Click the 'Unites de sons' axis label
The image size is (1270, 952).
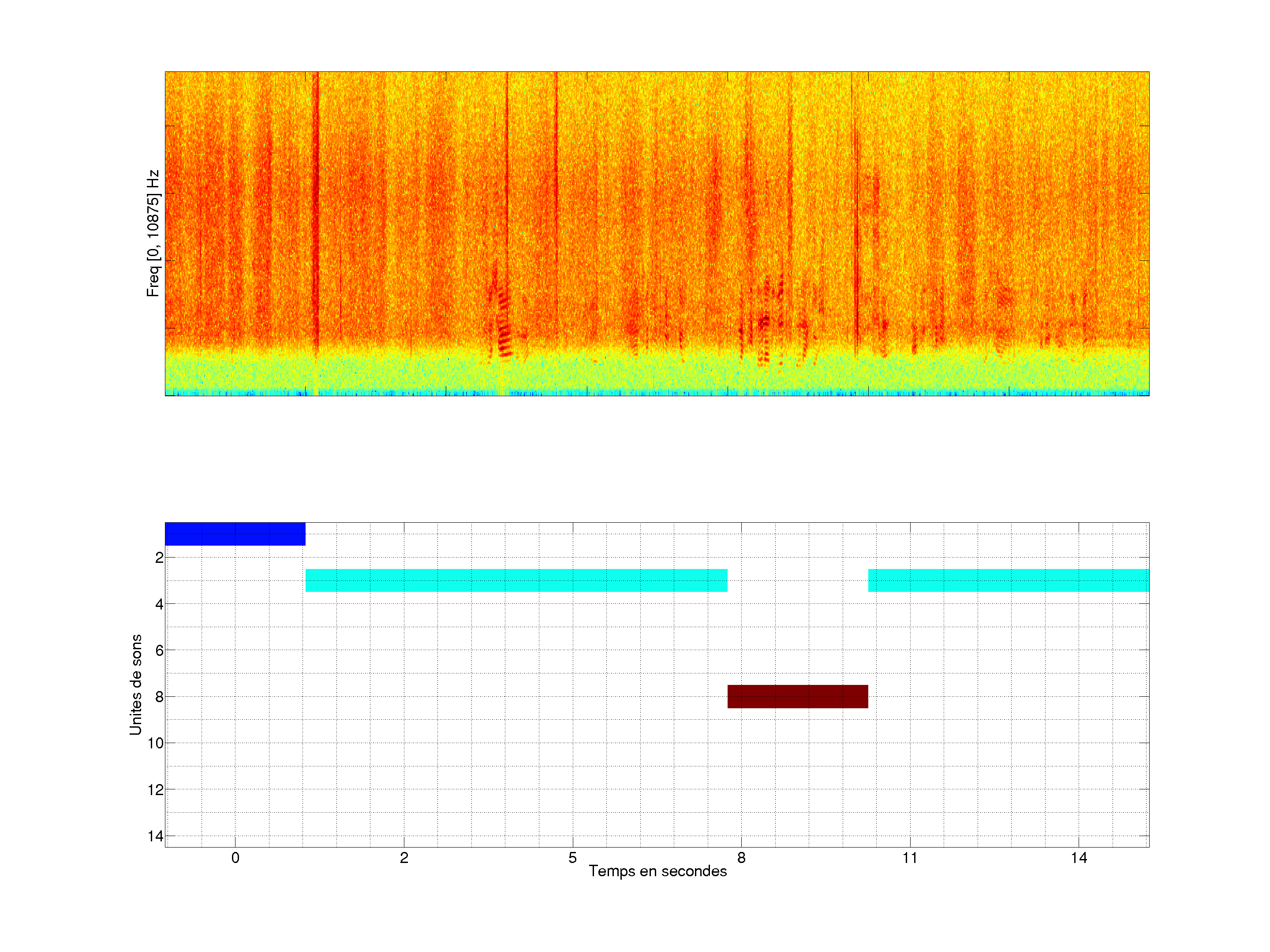(x=136, y=684)
